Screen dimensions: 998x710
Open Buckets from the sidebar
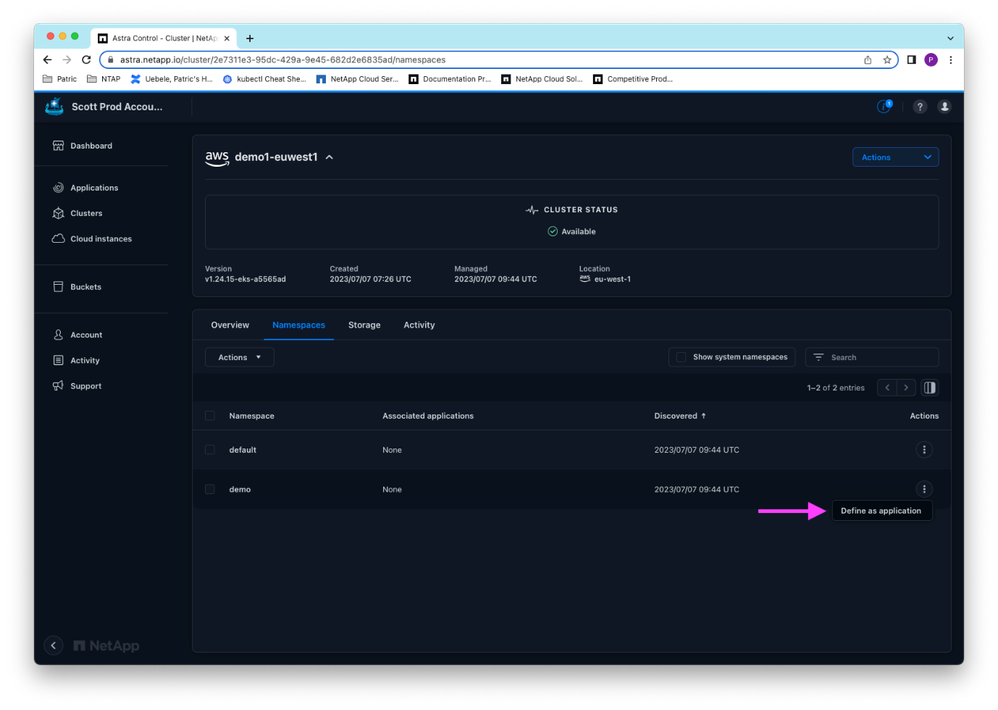(x=78, y=287)
